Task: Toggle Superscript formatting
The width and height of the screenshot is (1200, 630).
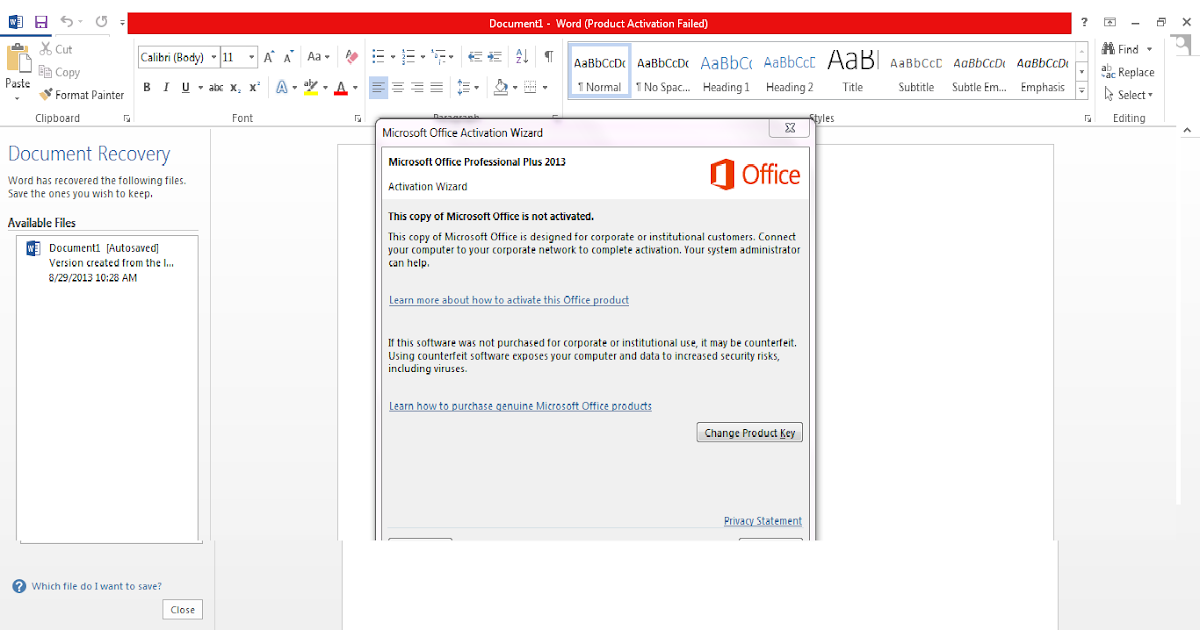Action: 254,88
